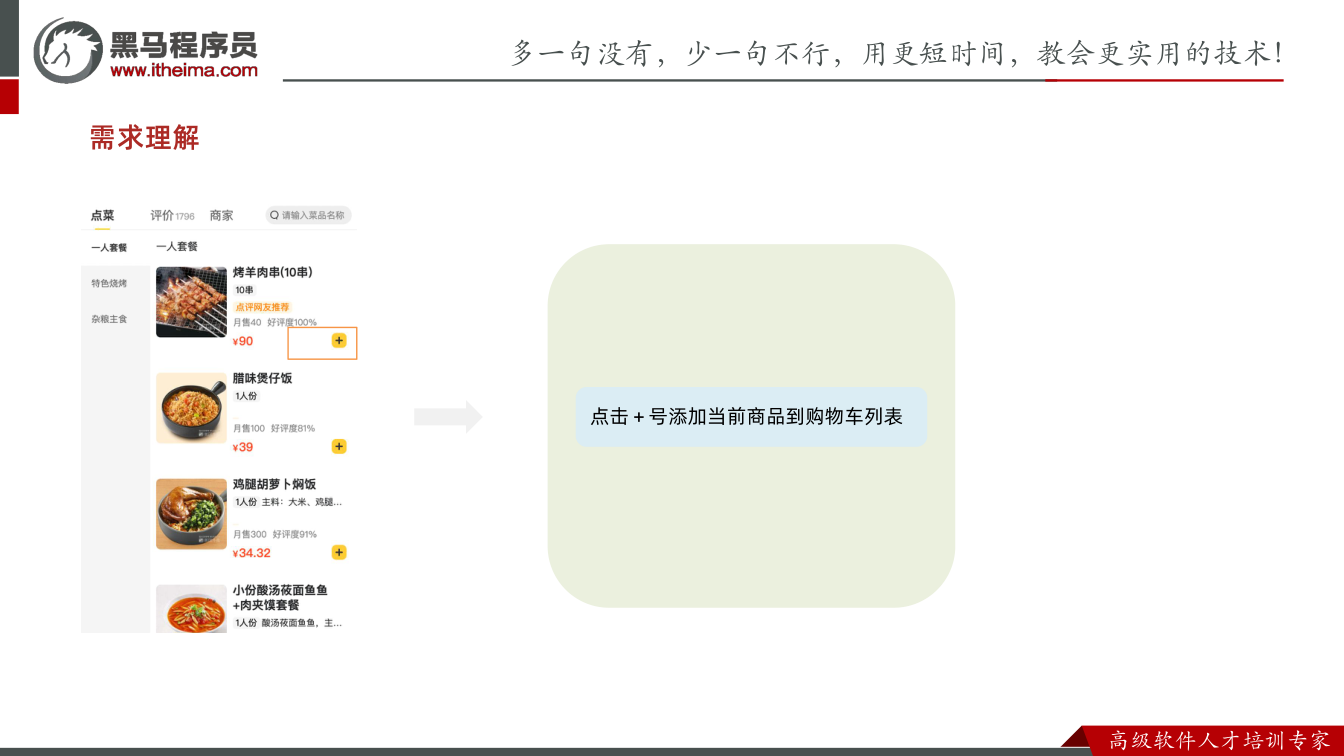The width and height of the screenshot is (1344, 756).
Task: Click the 10串 portion tag
Action: coord(245,290)
